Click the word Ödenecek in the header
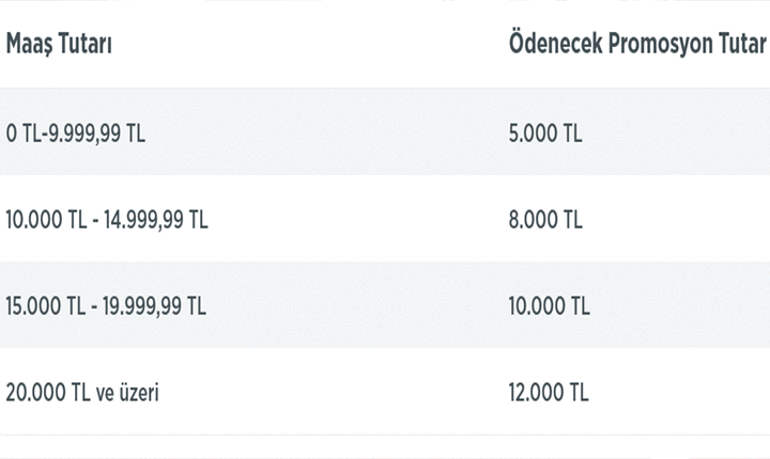 (x=554, y=45)
